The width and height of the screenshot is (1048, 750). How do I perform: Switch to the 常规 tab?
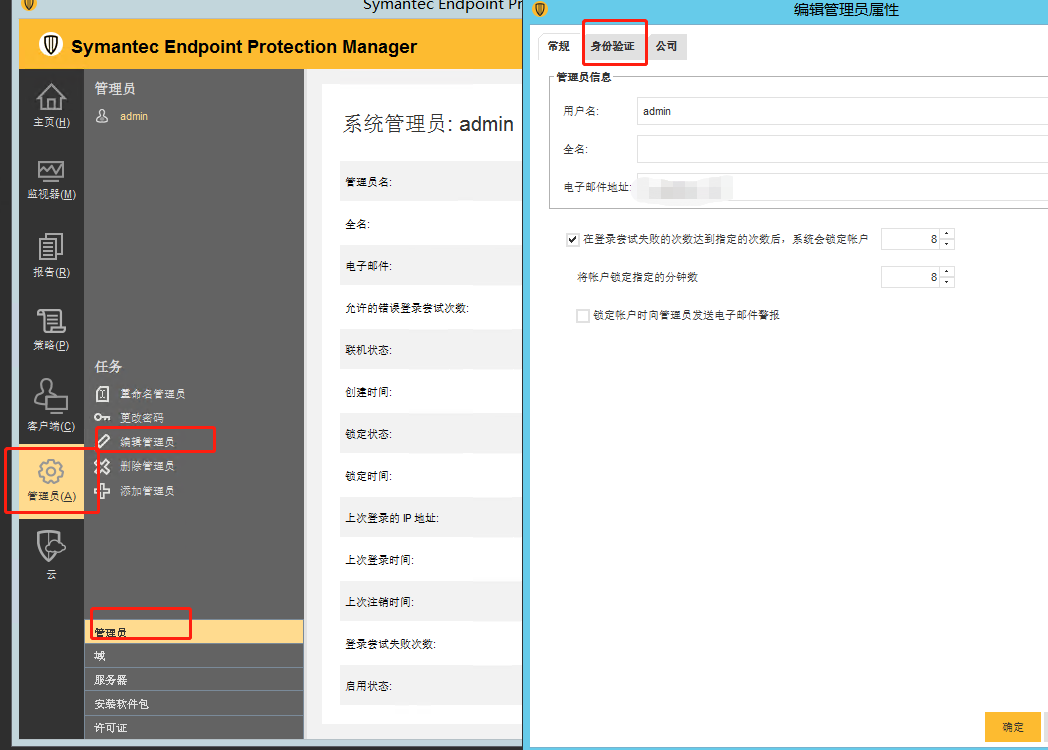(x=558, y=46)
